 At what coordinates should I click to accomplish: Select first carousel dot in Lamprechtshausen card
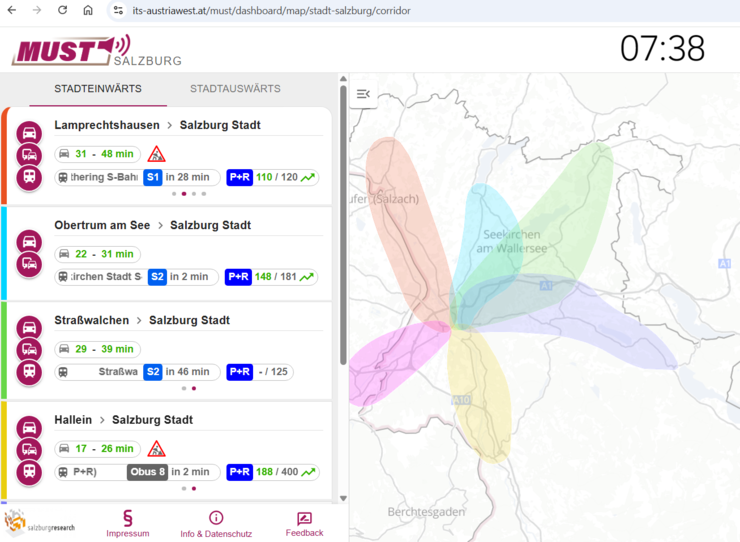(x=174, y=194)
